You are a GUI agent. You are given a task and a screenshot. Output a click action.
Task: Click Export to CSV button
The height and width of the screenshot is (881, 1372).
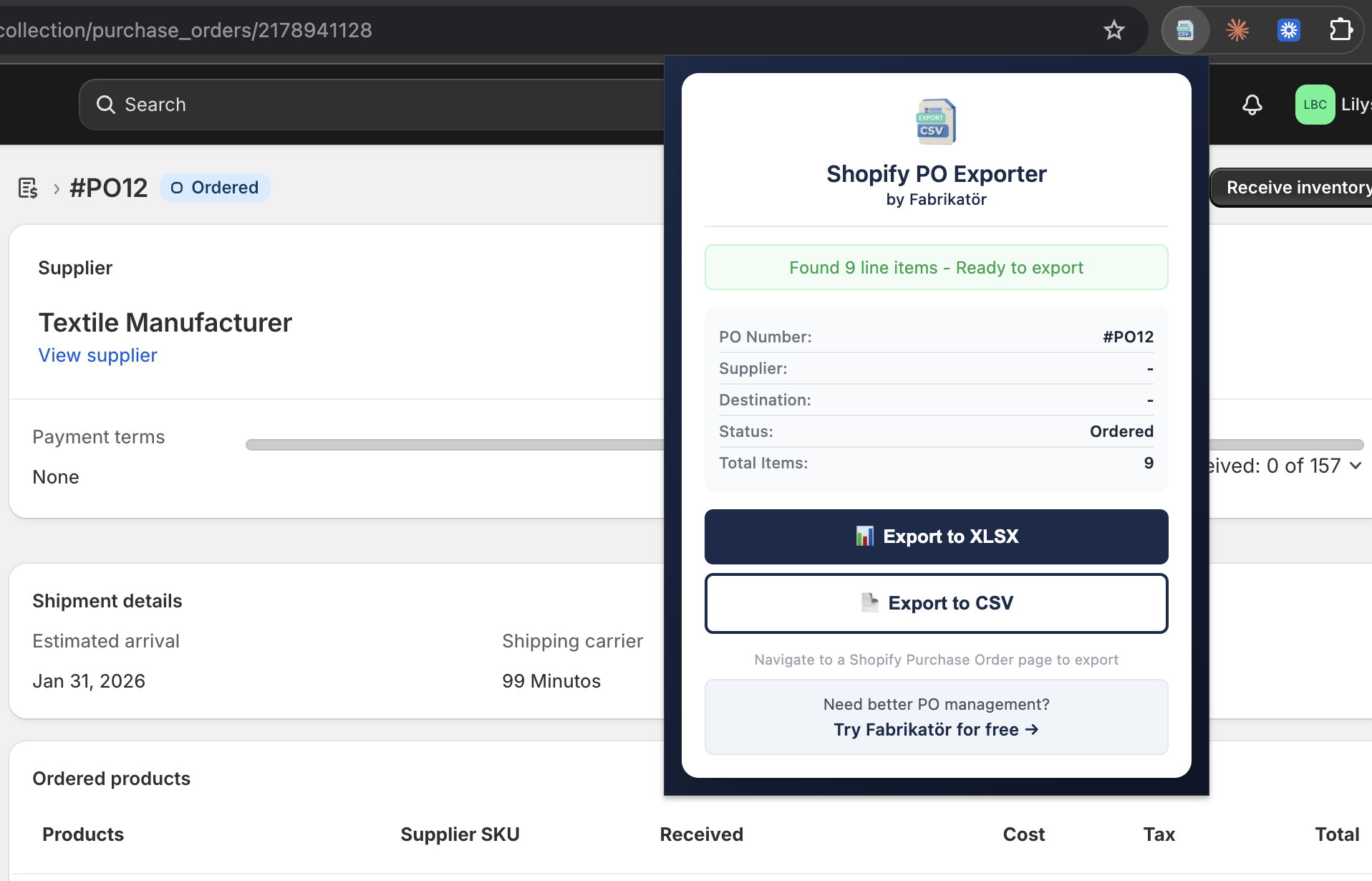tap(936, 603)
